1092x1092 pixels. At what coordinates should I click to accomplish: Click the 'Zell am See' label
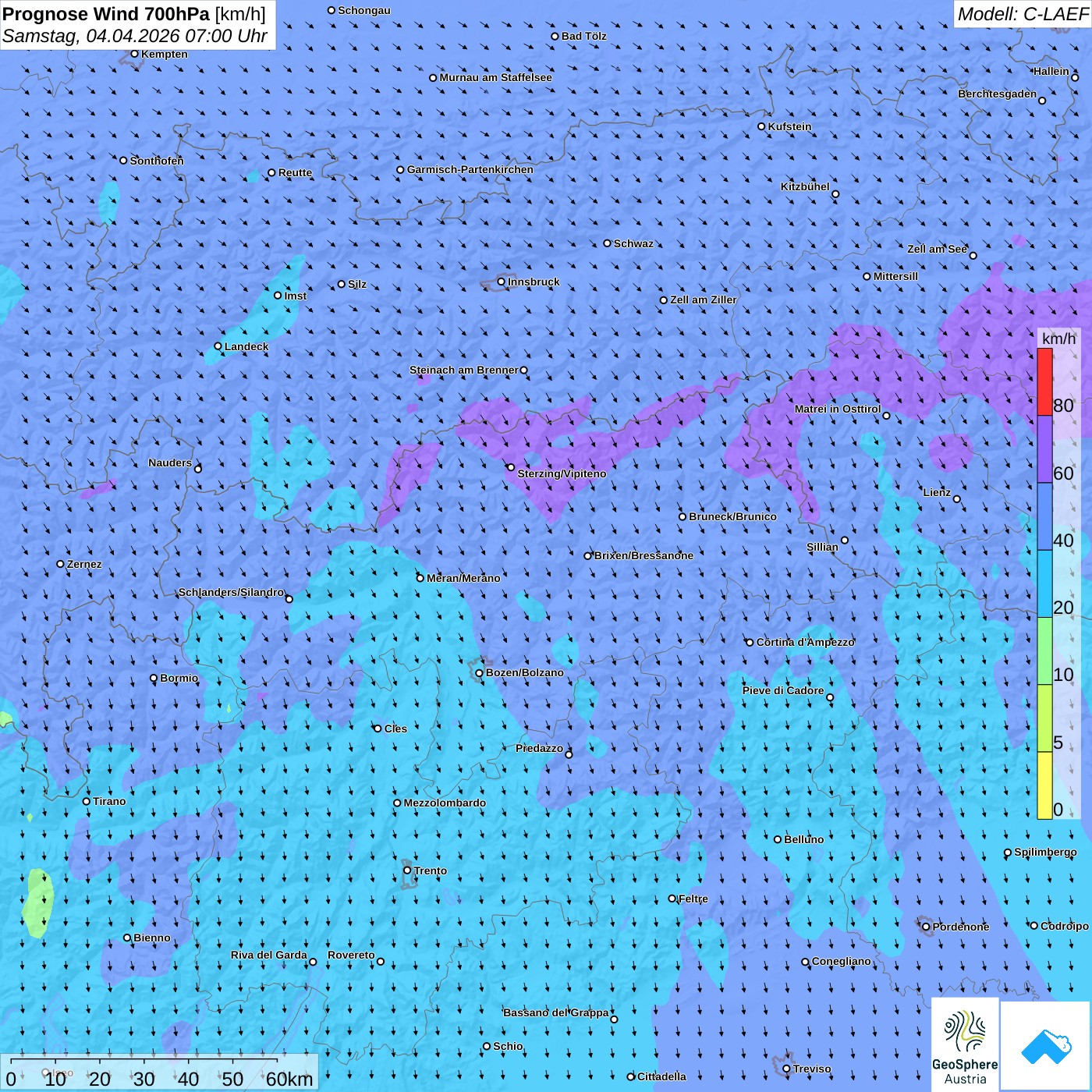coord(937,249)
